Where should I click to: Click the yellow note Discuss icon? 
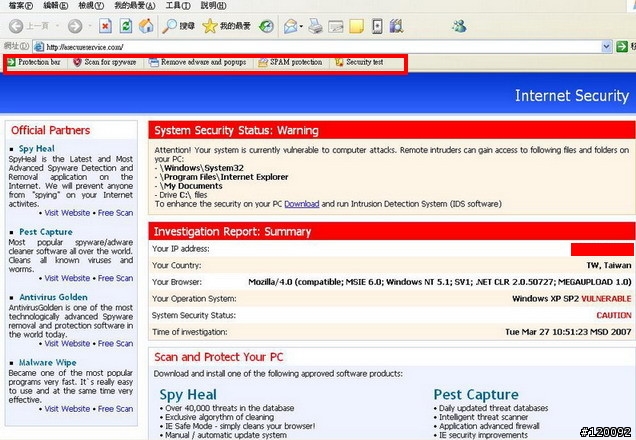[x=356, y=26]
